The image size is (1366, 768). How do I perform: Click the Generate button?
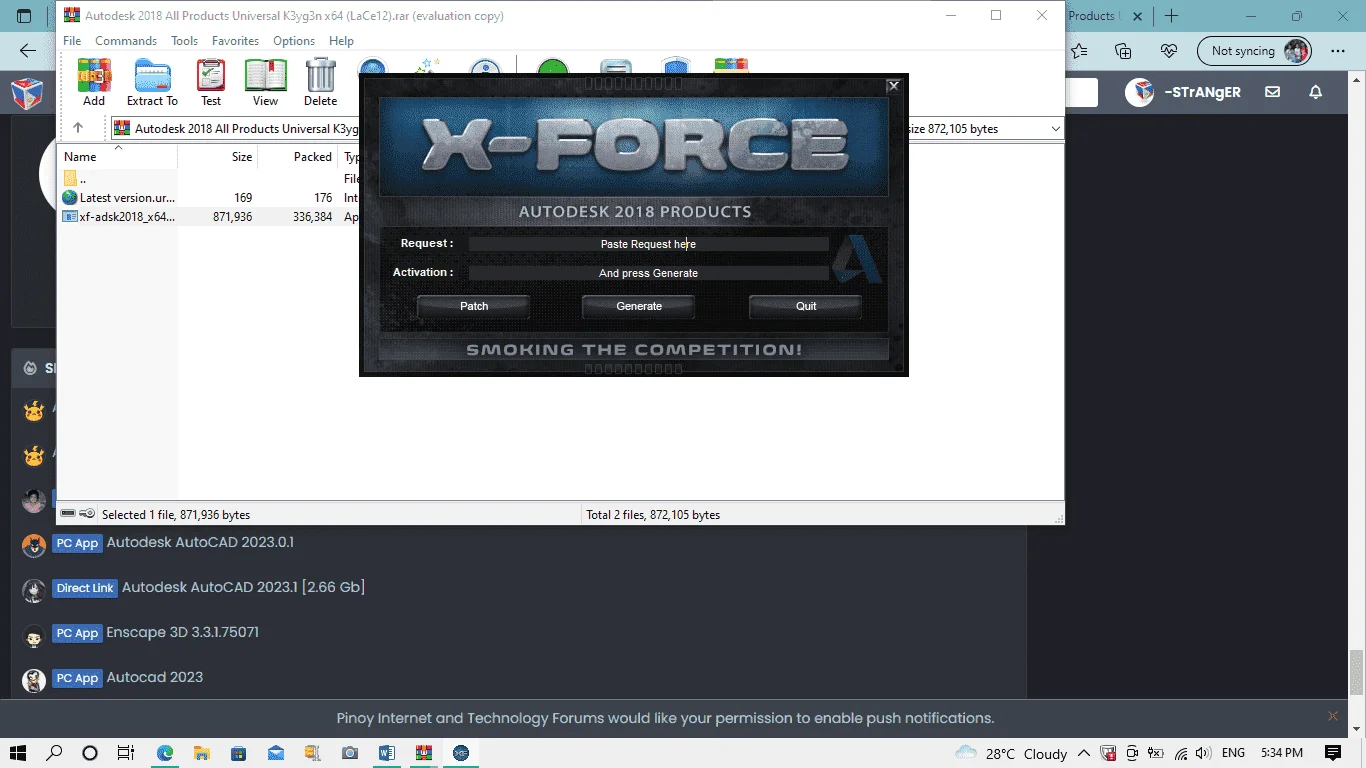pos(639,306)
